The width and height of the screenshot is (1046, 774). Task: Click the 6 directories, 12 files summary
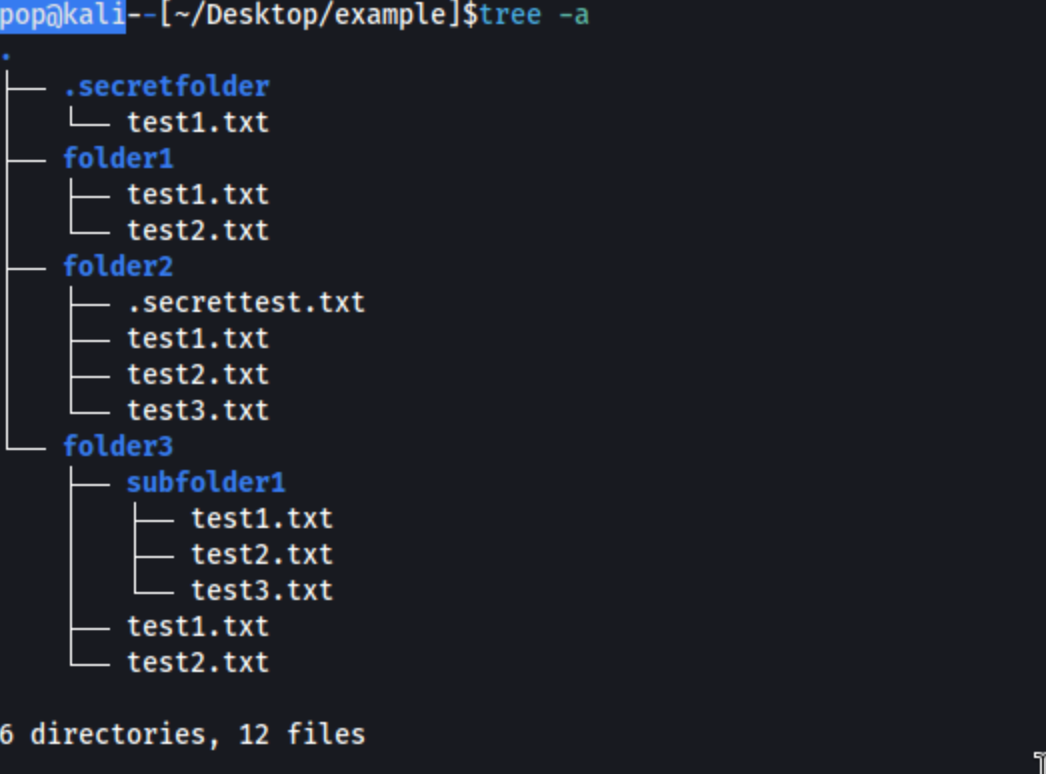183,735
